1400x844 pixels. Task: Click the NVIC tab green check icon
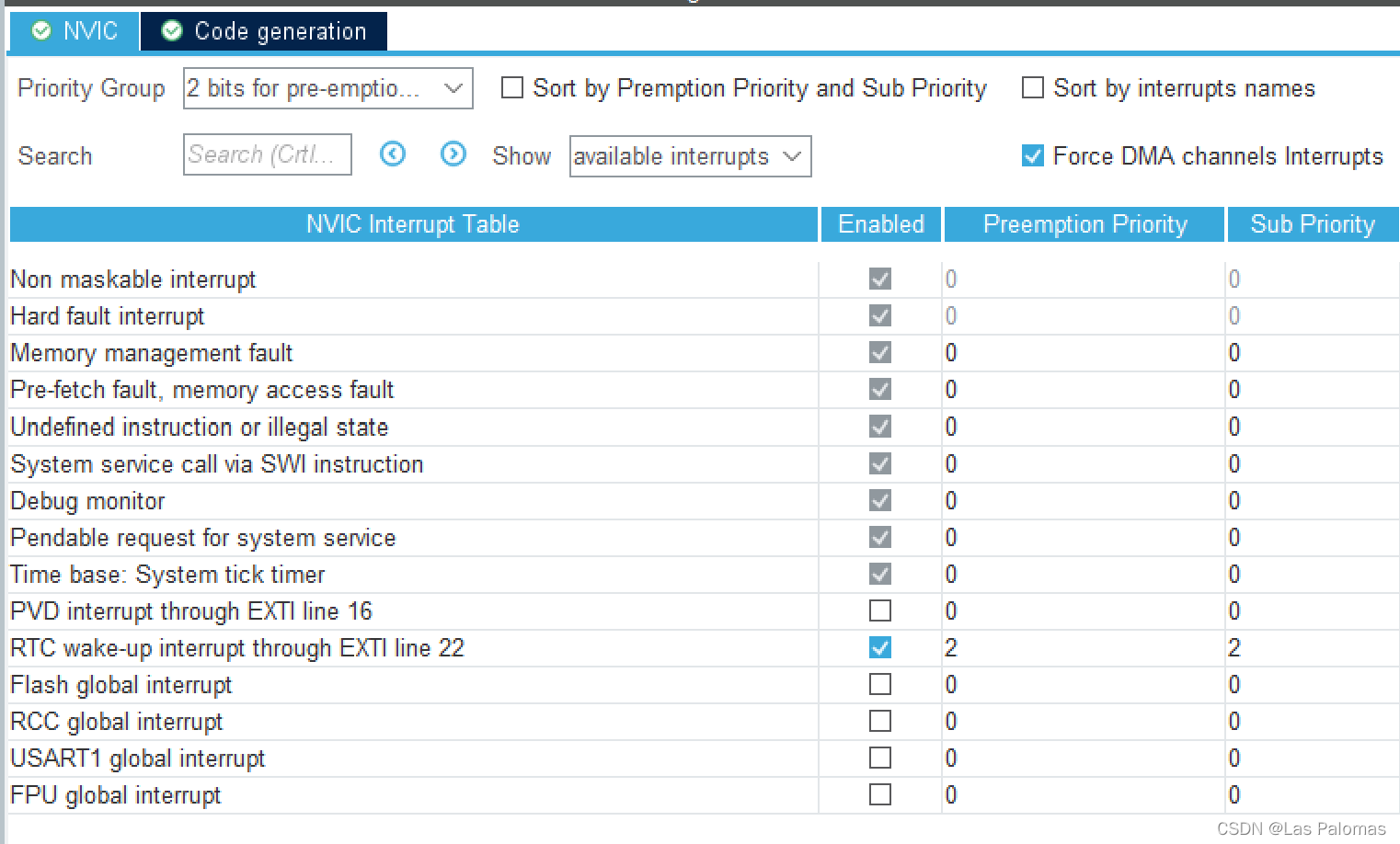pos(41,31)
